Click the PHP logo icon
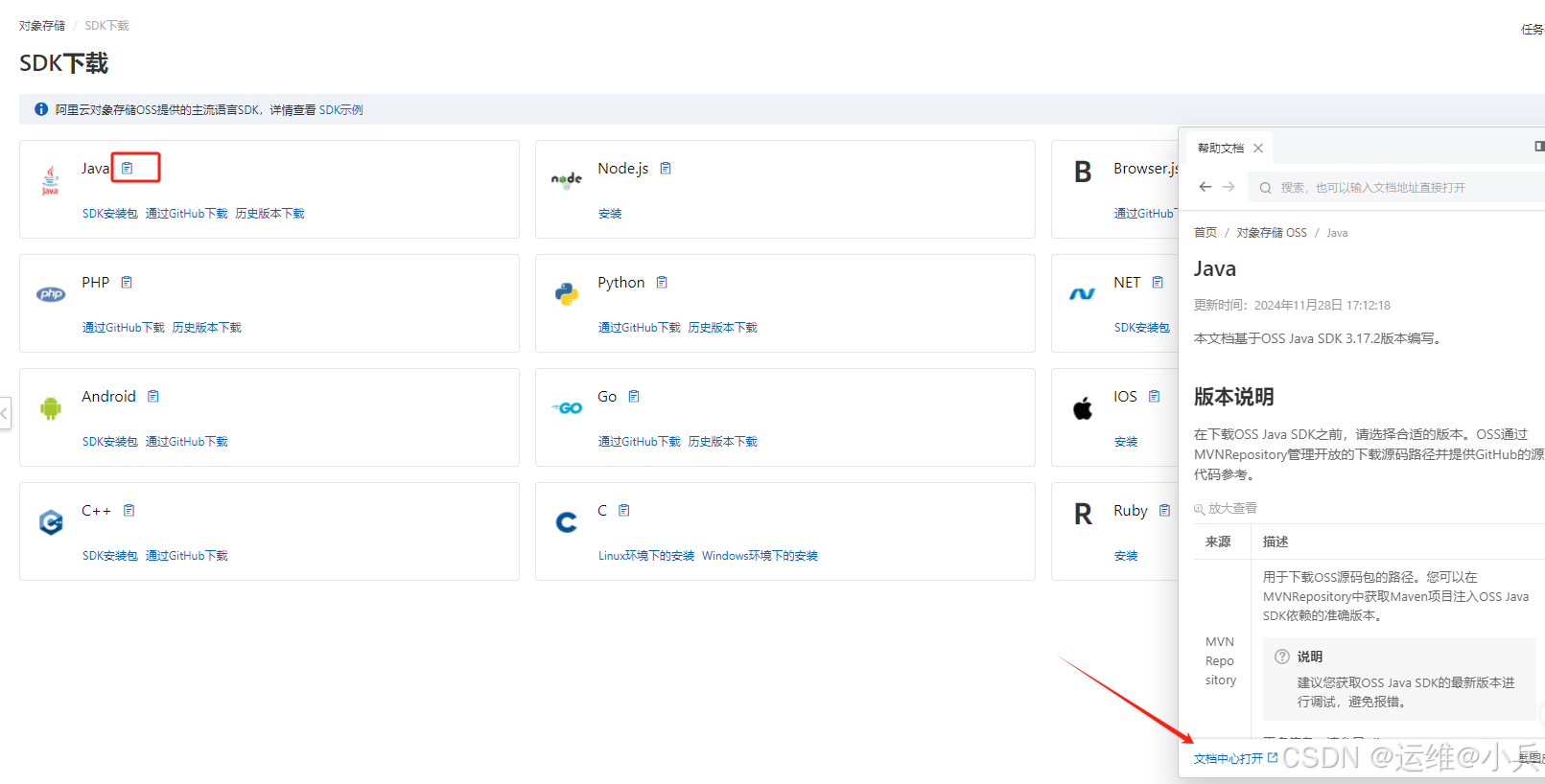The image size is (1545, 784). (x=51, y=294)
